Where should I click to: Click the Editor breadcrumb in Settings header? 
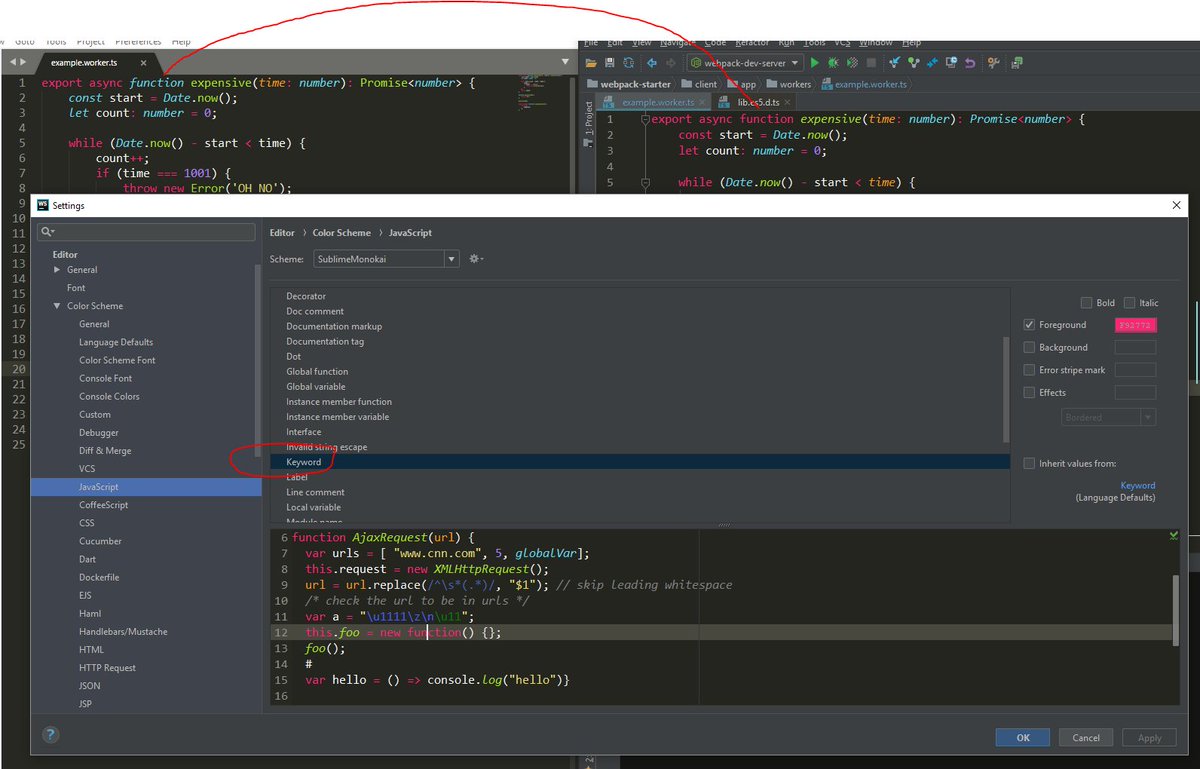[282, 233]
